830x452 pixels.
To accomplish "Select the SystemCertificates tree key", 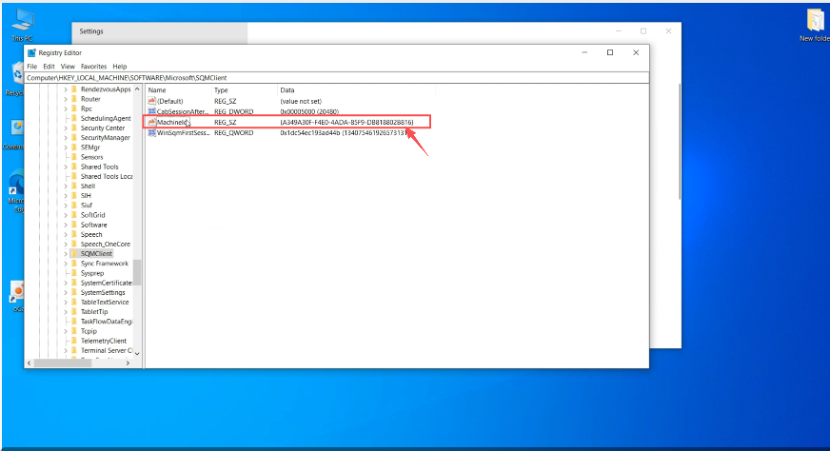I will pos(106,283).
